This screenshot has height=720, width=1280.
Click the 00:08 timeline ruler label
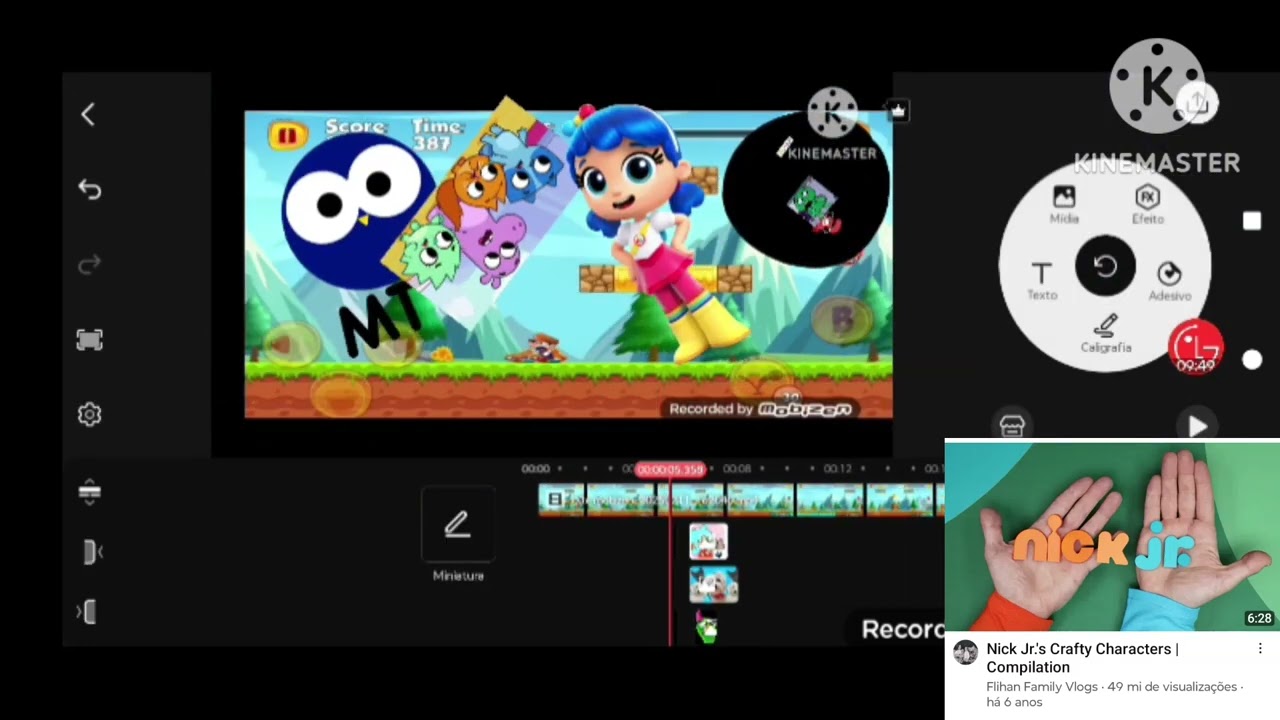click(x=736, y=469)
